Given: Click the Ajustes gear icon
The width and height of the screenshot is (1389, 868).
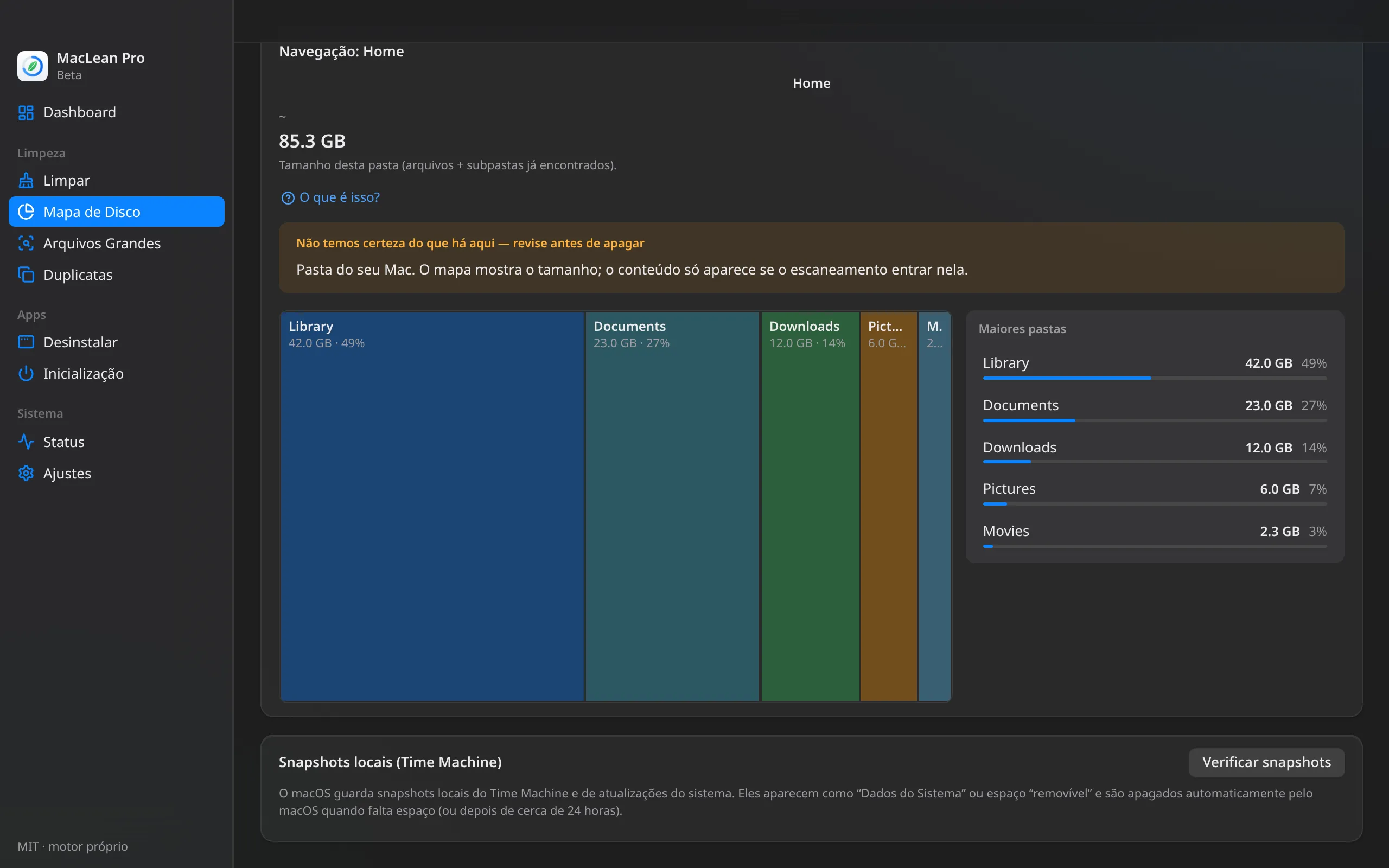Looking at the screenshot, I should 26,474.
